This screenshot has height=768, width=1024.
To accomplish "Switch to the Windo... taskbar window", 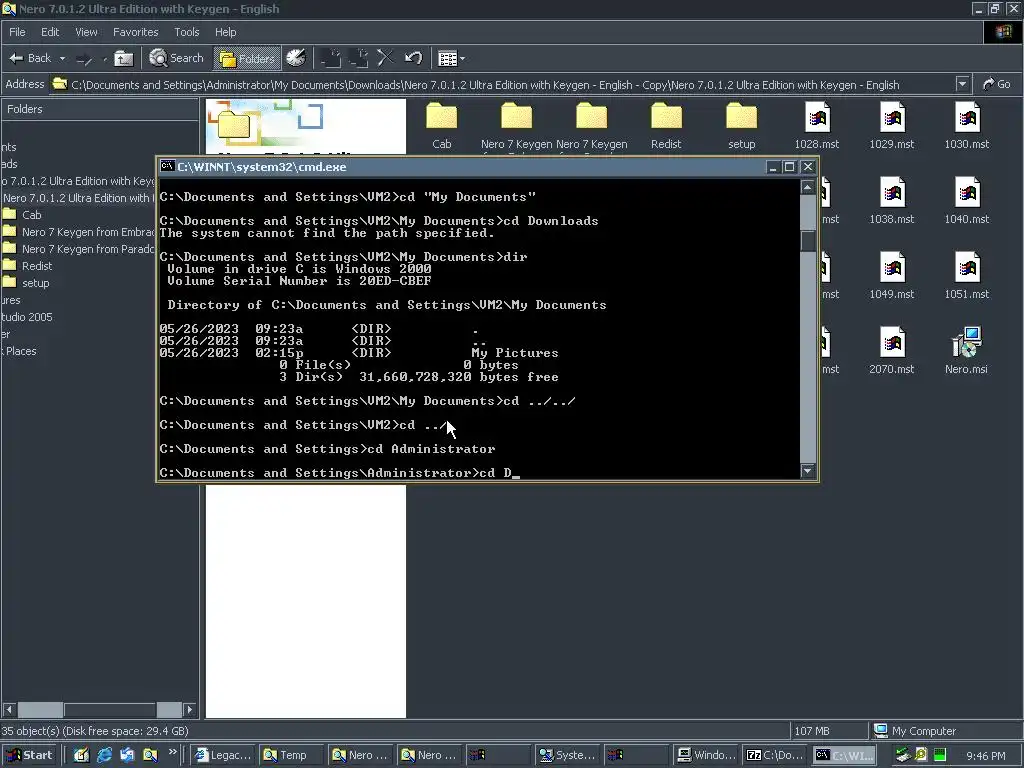I will pyautogui.click(x=705, y=755).
